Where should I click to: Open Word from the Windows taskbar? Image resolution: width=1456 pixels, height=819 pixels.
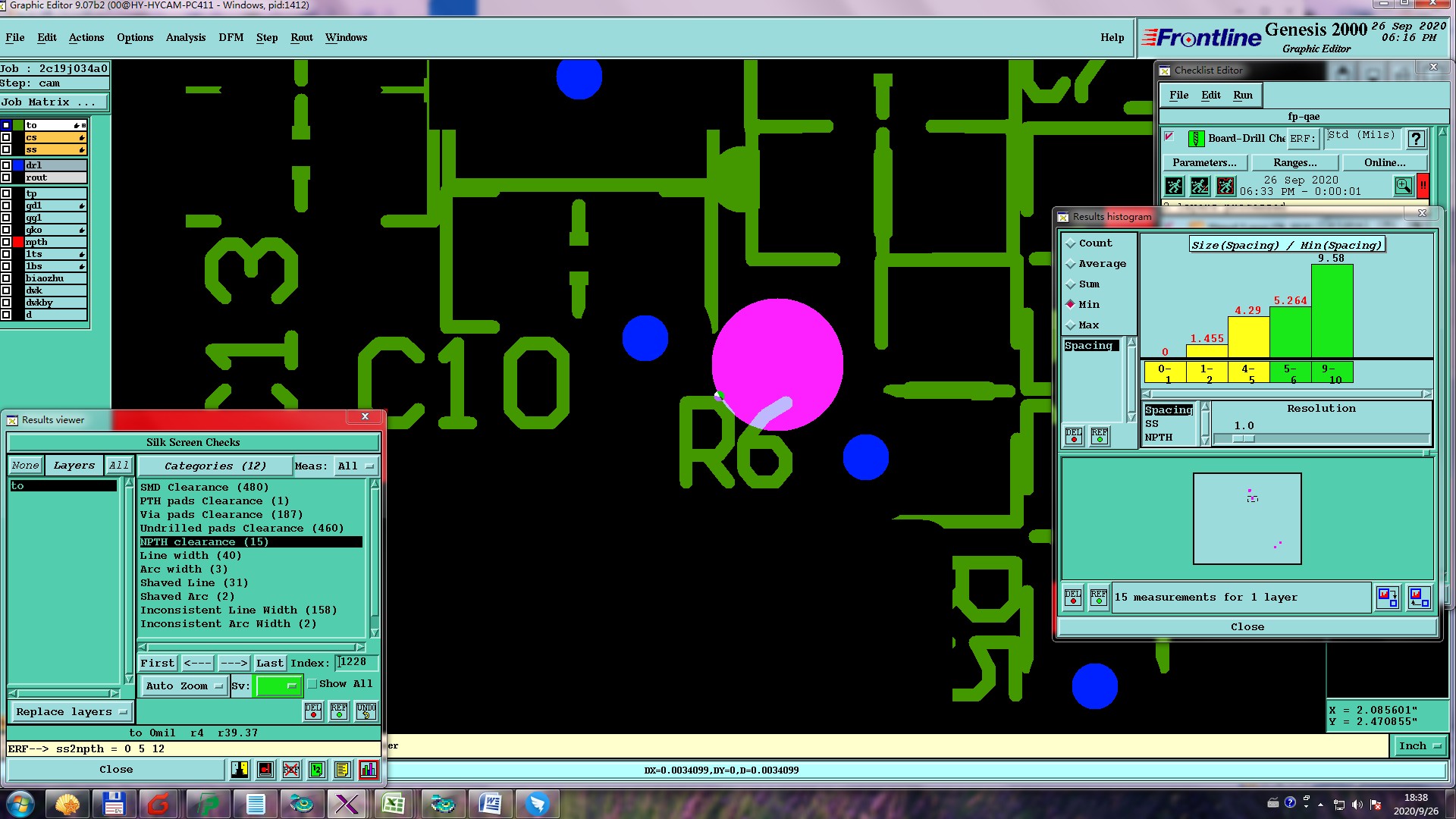tap(491, 804)
